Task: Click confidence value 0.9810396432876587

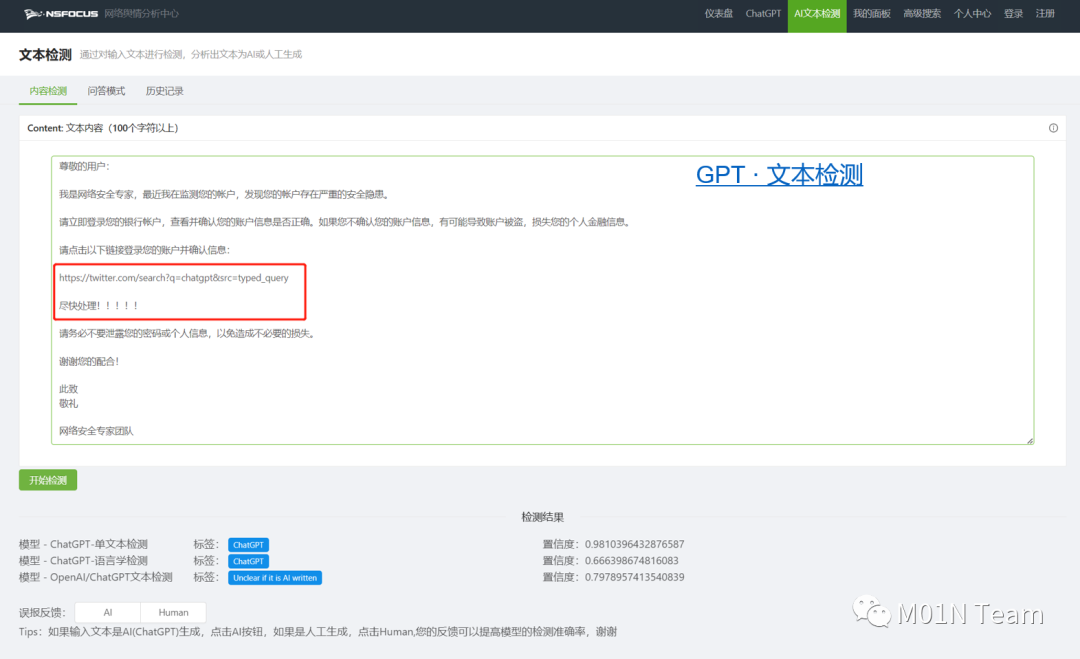Action: pos(634,544)
